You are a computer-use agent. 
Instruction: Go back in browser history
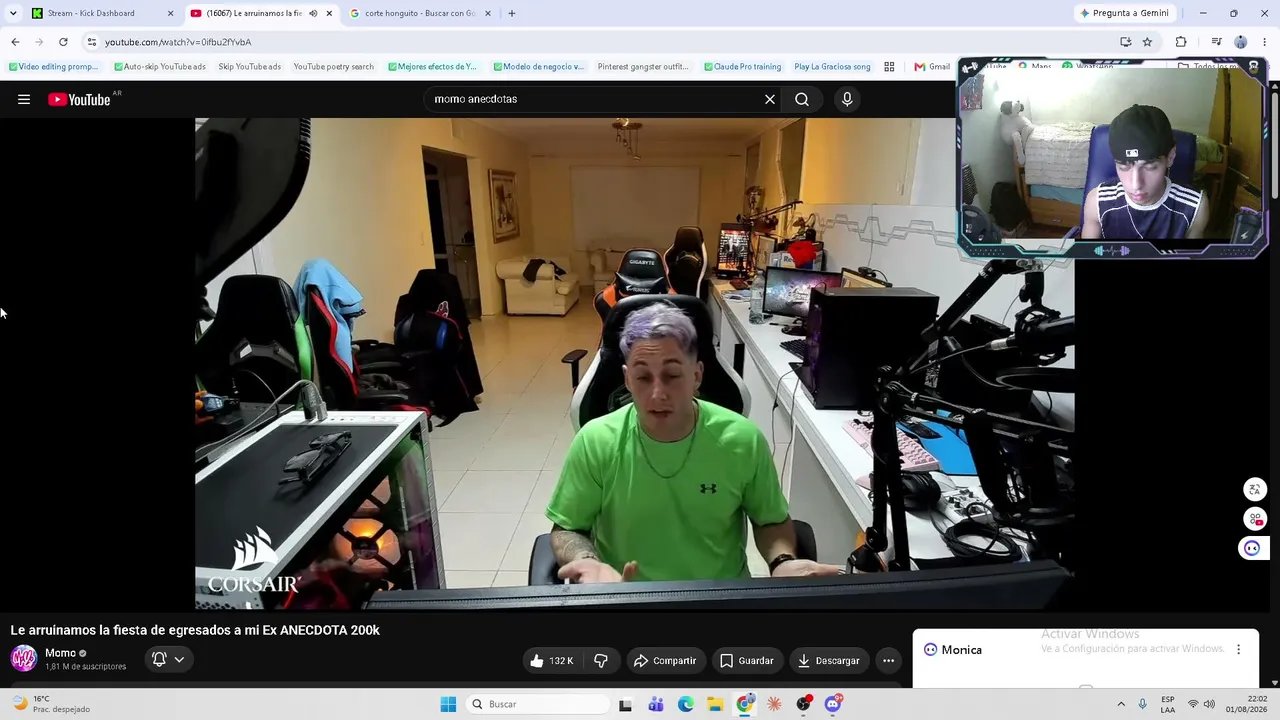[x=15, y=42]
